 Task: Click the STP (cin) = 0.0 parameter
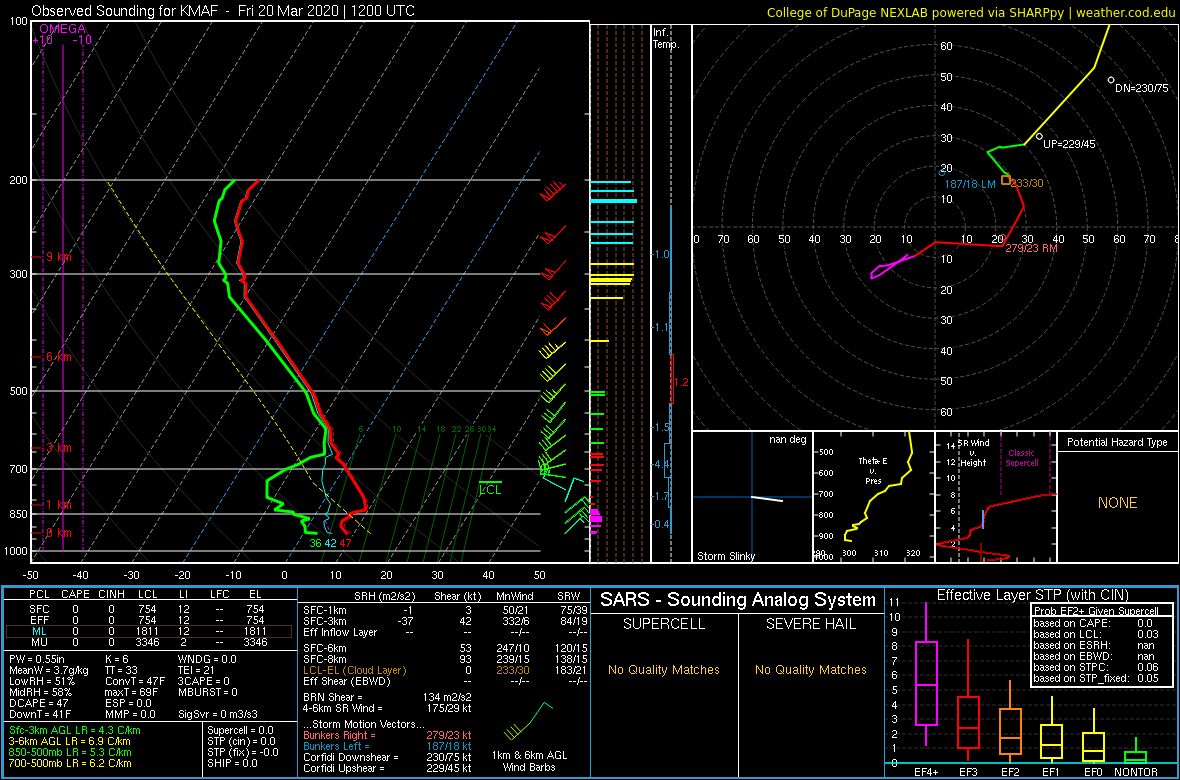coord(242,741)
